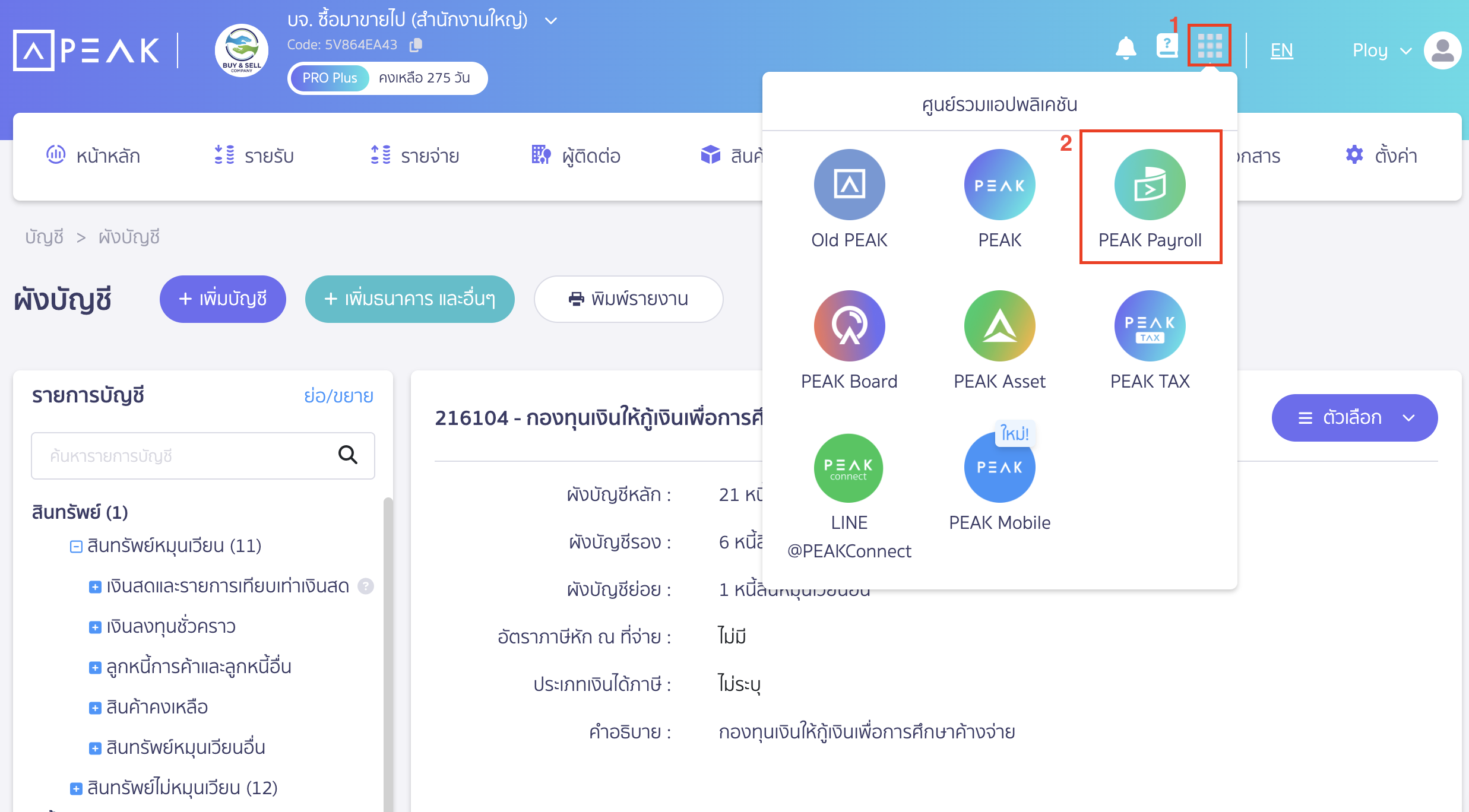
Task: Click help icon beside เงินสดและรายการเทียบเท่าเงินสด
Action: click(x=366, y=586)
